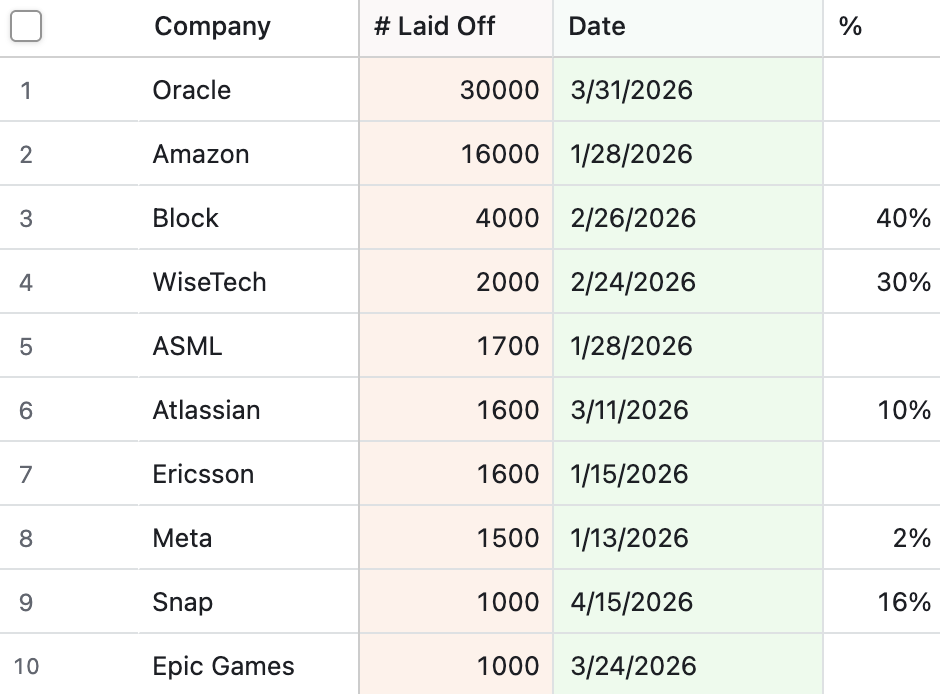Select Block's 40% value
940x694 pixels.
click(904, 218)
